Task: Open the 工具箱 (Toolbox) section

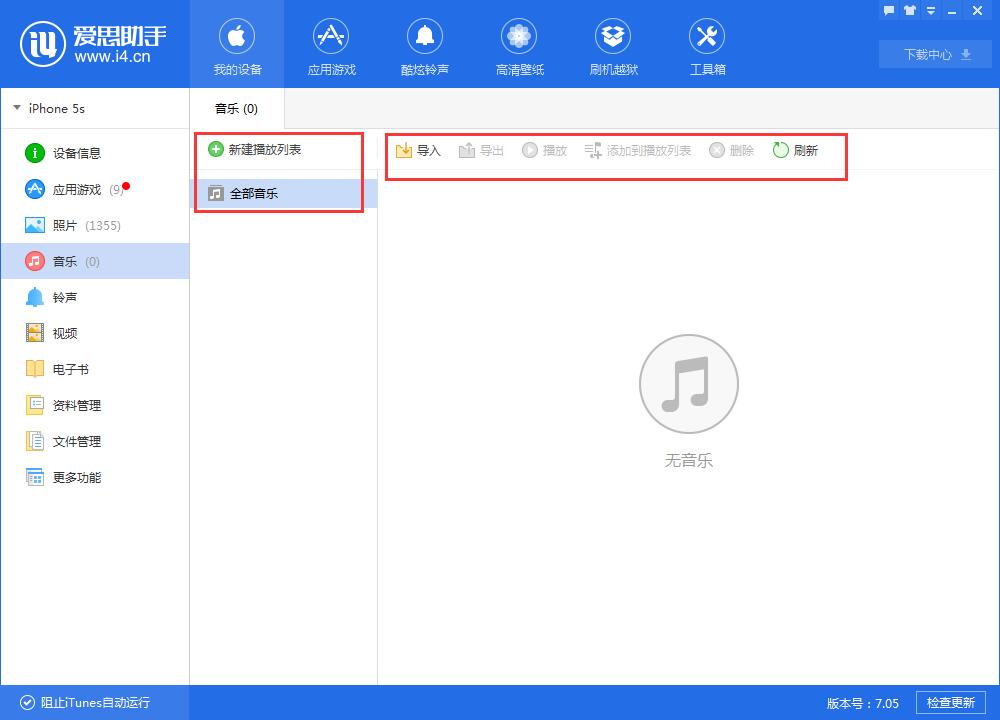Action: click(707, 45)
